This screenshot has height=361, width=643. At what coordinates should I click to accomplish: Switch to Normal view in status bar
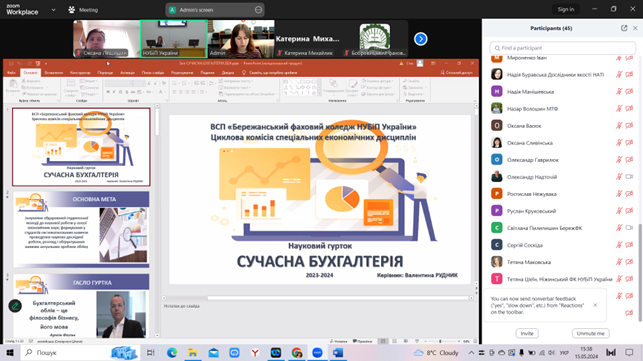coord(383,341)
